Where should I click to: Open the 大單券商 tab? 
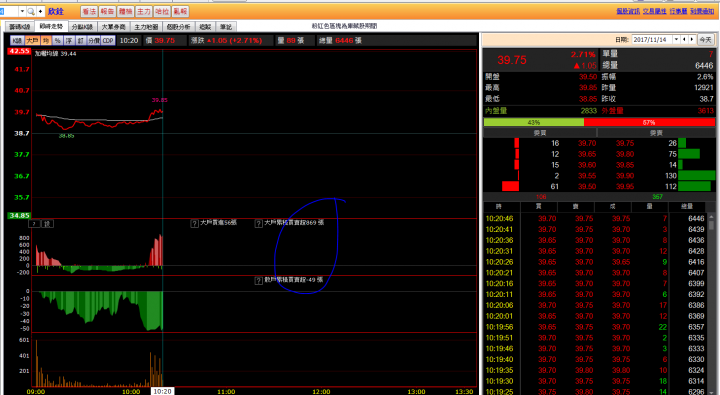113,27
